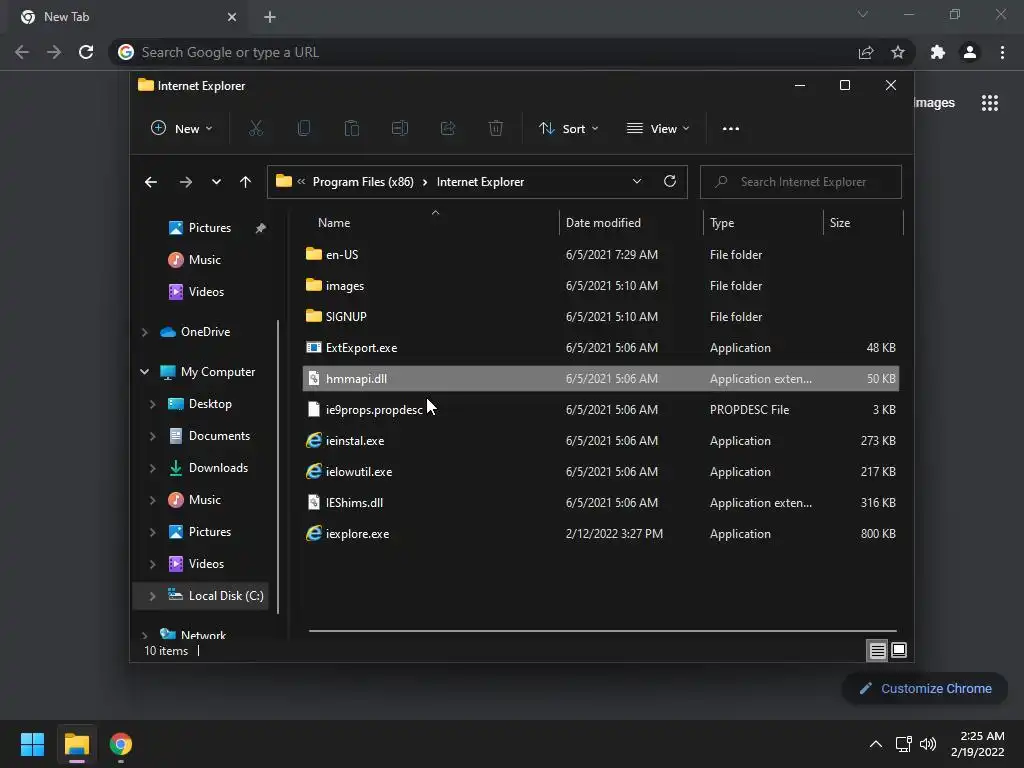Screen dimensions: 1024x768
Task: Open the New item dropdown
Action: click(182, 129)
